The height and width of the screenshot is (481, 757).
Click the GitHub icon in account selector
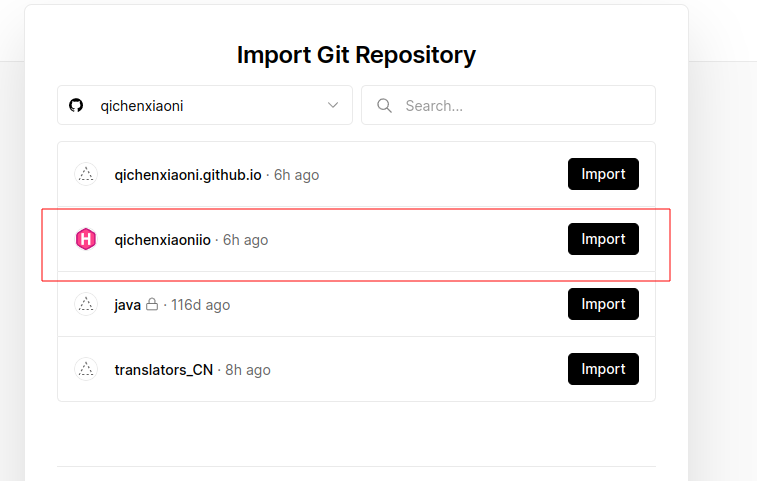(76, 106)
